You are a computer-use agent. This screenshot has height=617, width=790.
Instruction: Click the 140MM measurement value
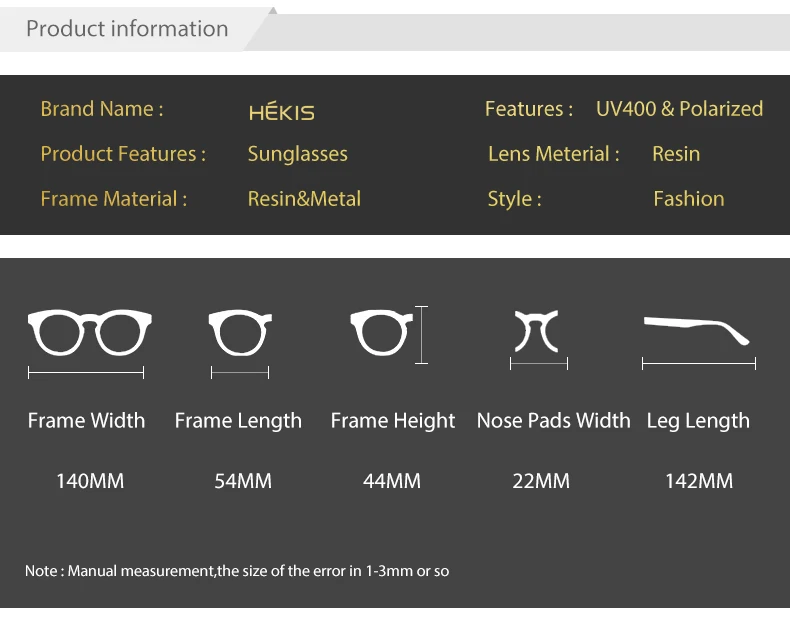pos(90,481)
